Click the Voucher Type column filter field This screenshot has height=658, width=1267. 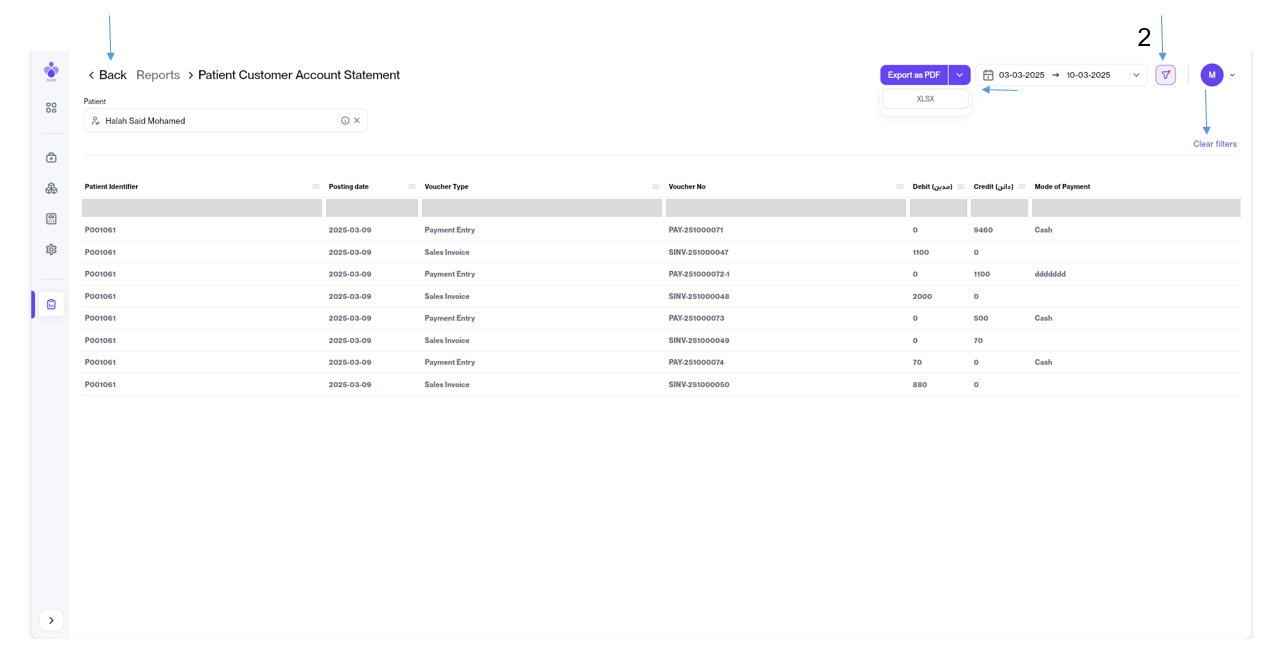[541, 208]
